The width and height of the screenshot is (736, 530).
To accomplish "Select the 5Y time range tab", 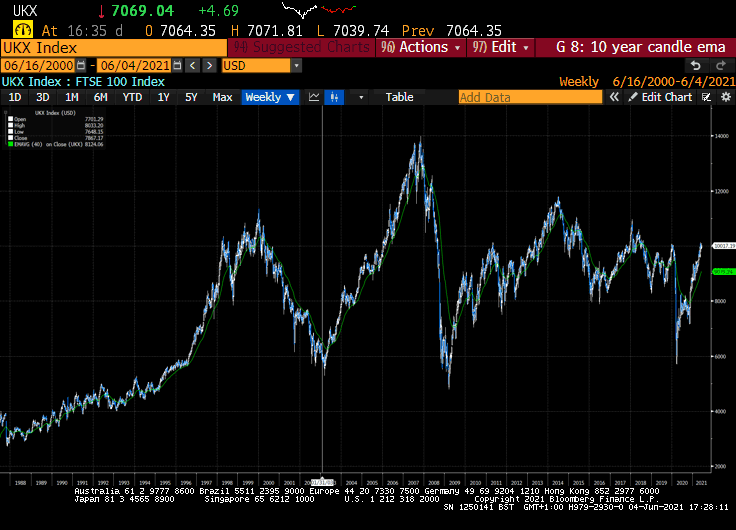I will 190,97.
